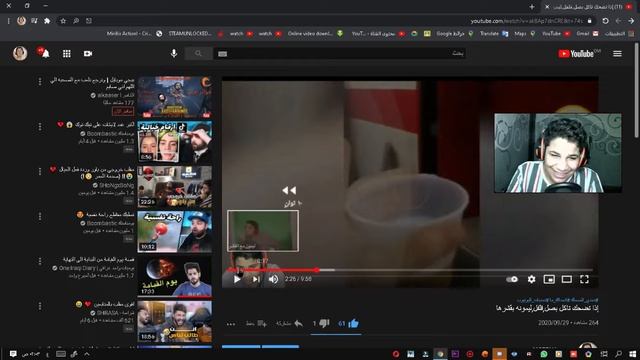Open the YouTube apps grid
Screen dimensions: 640x360
67,53
